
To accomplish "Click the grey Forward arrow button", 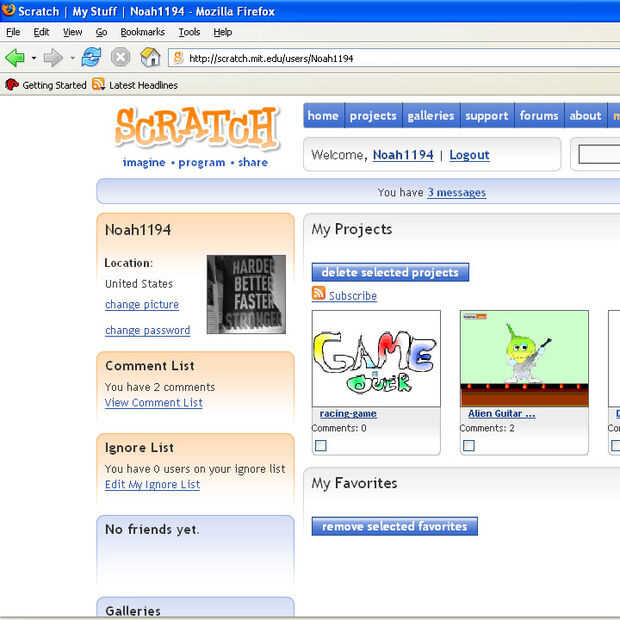I will [53, 58].
